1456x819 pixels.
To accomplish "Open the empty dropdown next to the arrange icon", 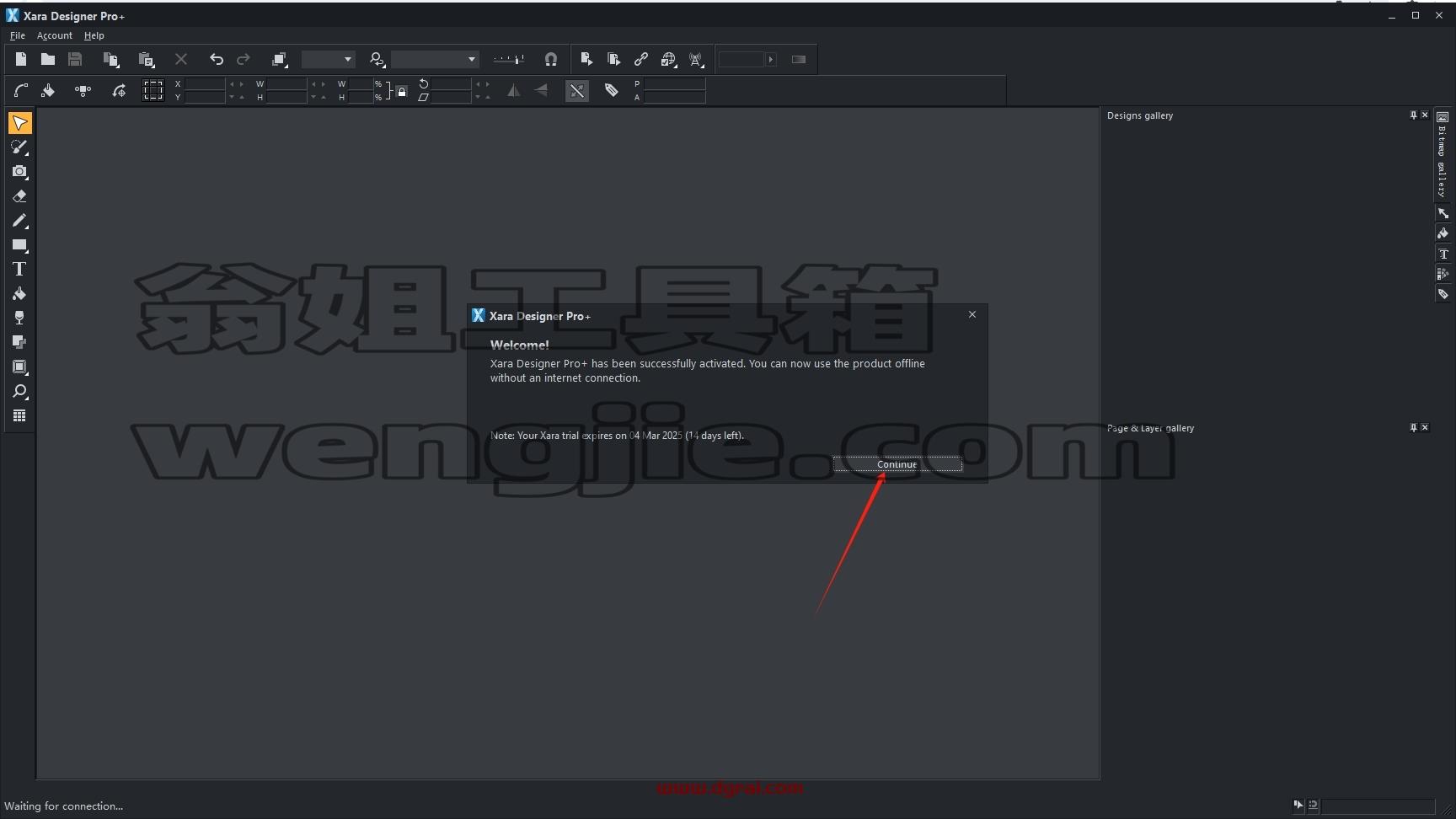I will point(328,59).
